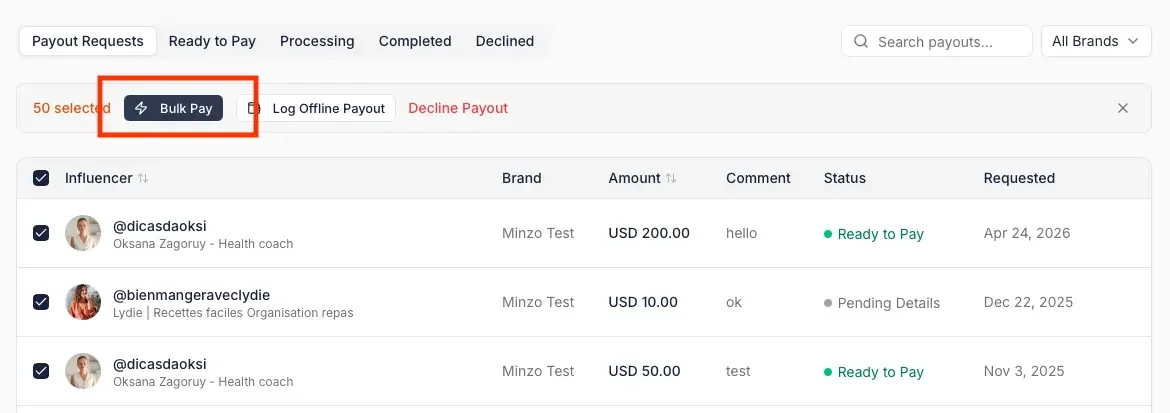1170x413 pixels.
Task: Click the @bienmangeraveclydie avatar
Action: click(x=83, y=302)
